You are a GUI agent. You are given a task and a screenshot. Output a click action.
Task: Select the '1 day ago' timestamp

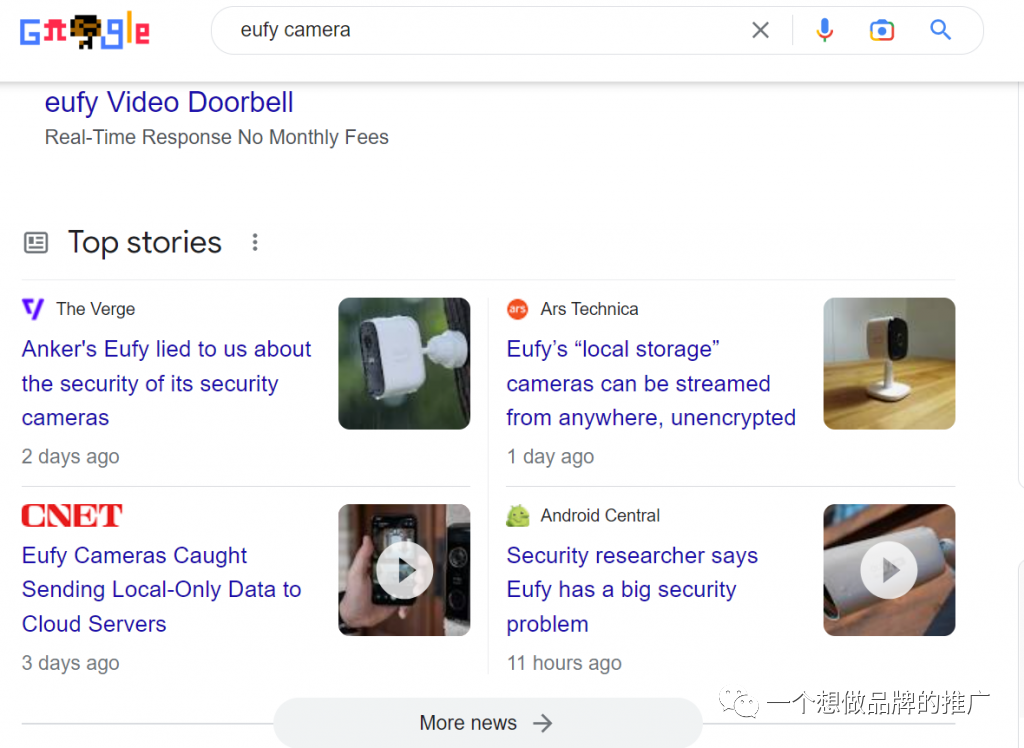[x=551, y=456]
